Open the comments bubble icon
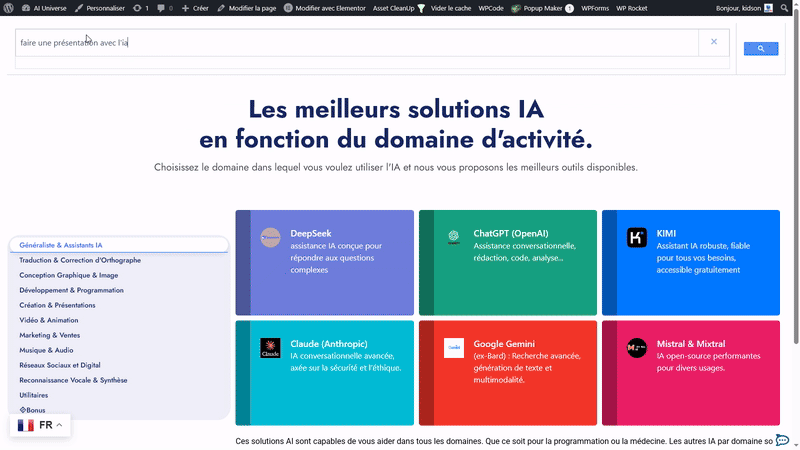Image resolution: width=800 pixels, height=450 pixels. pyautogui.click(x=165, y=8)
